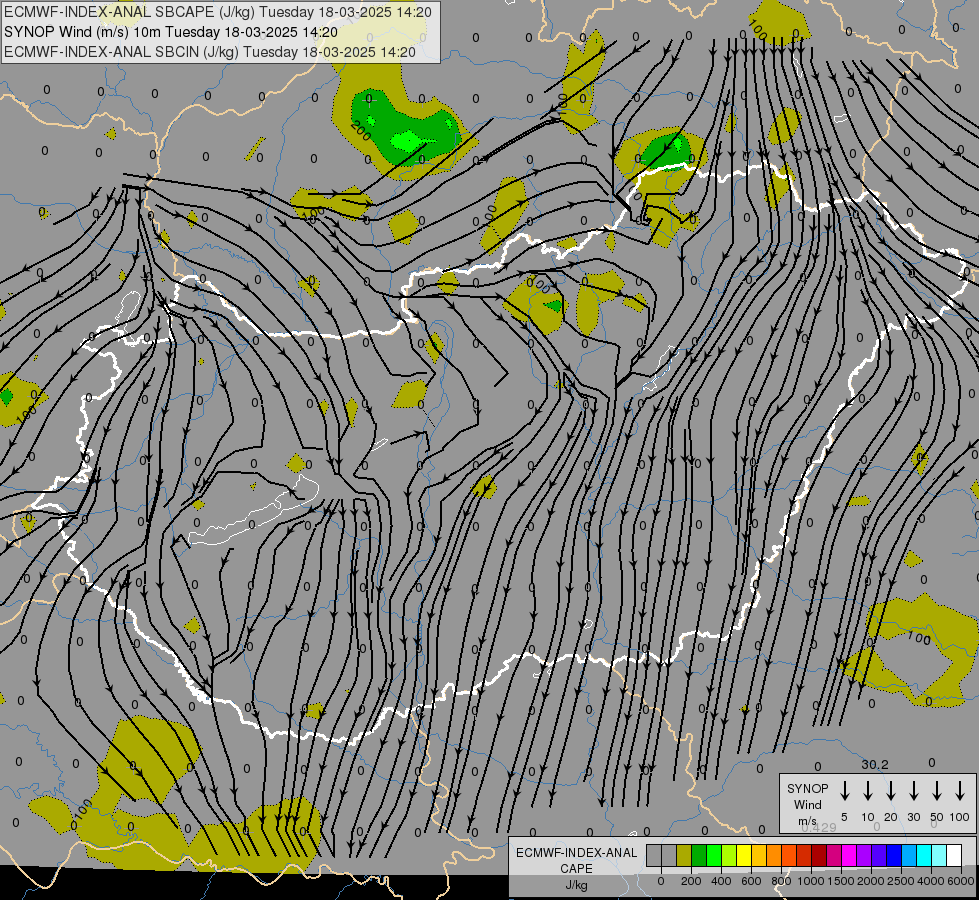Image resolution: width=979 pixels, height=900 pixels.
Task: Click the '30.2' value above the wind legend
Action: (x=875, y=764)
